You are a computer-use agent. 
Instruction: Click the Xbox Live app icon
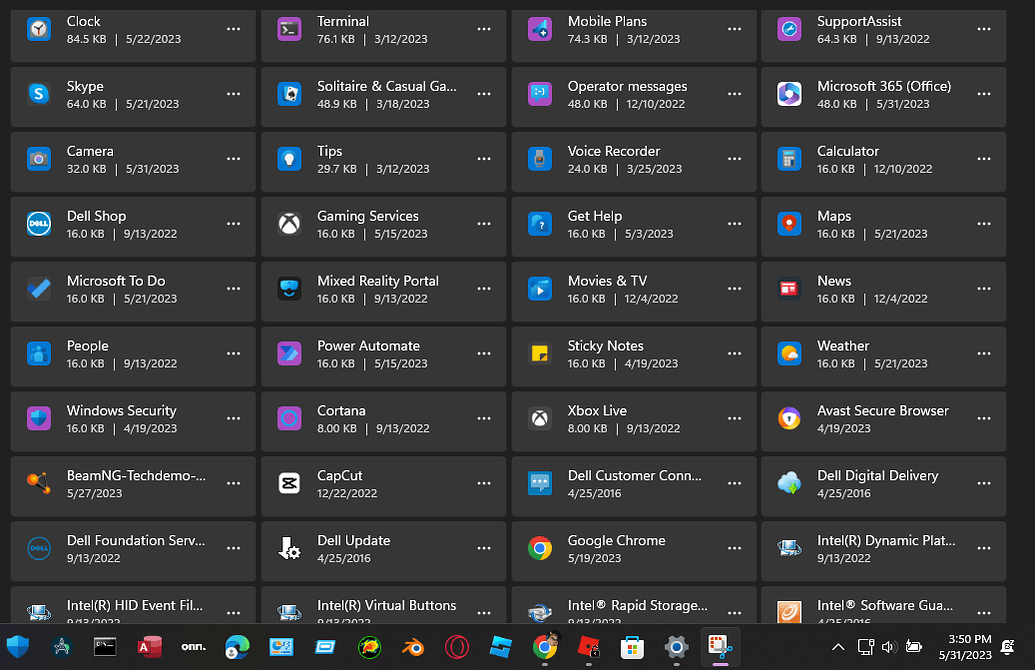[540, 418]
